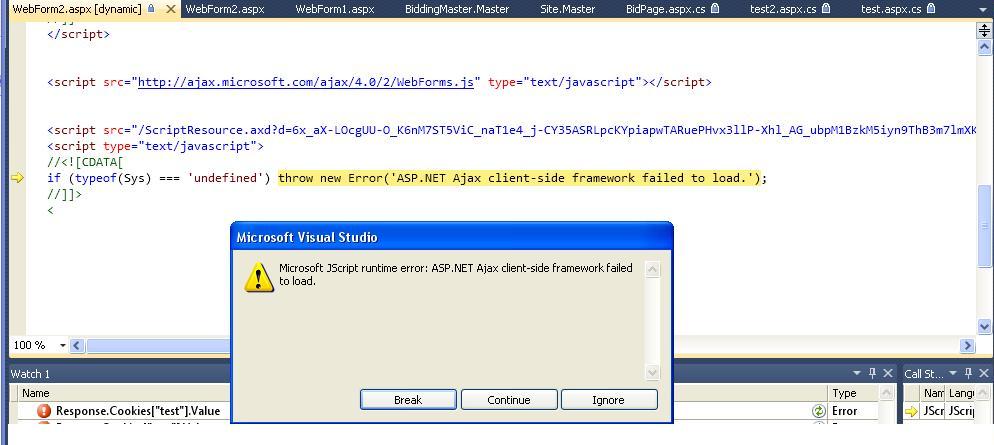Click the Type column header in Watch 1

point(853,393)
